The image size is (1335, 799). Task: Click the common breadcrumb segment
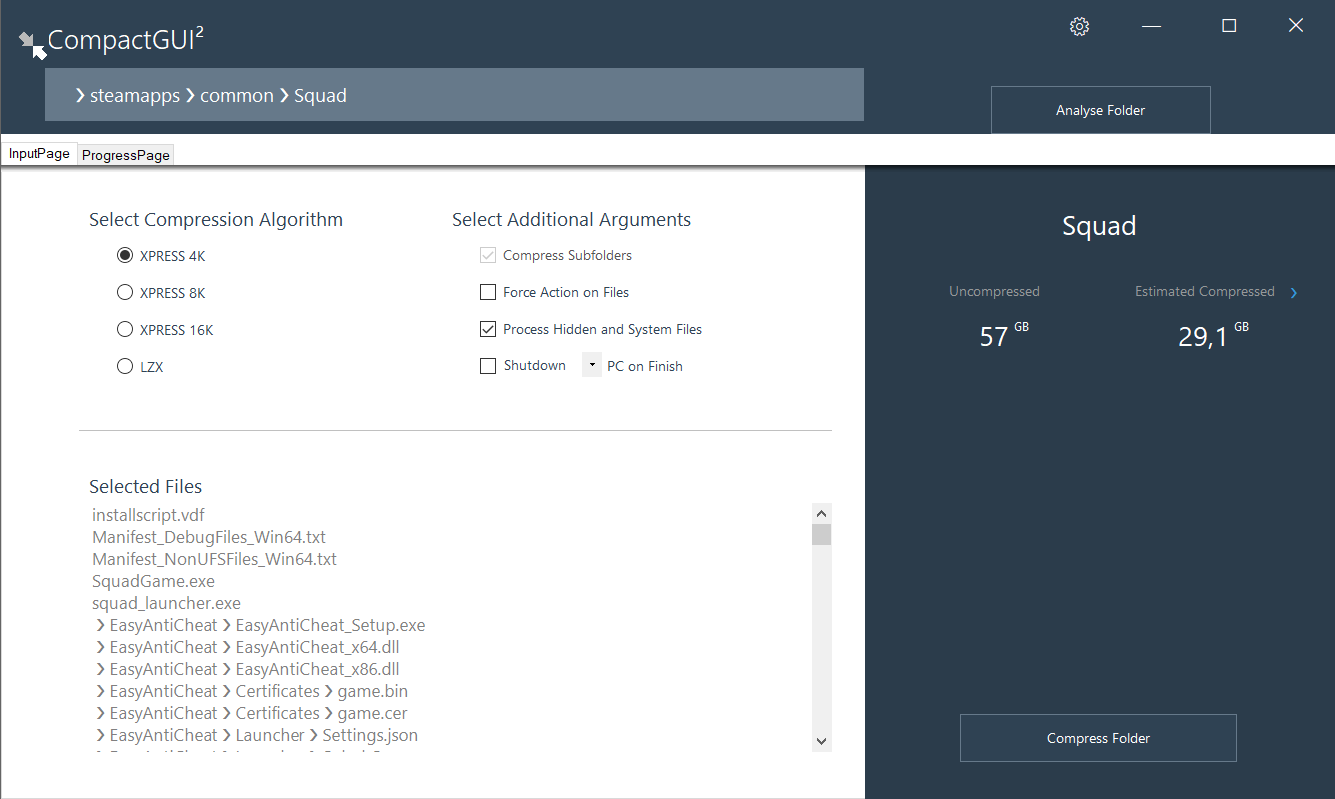(237, 96)
